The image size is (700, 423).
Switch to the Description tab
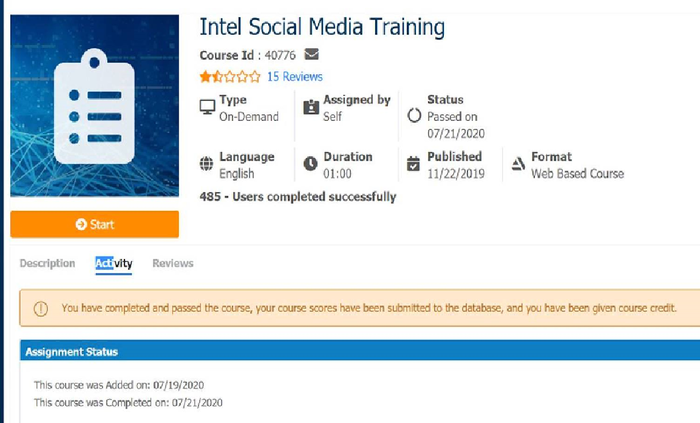point(47,263)
